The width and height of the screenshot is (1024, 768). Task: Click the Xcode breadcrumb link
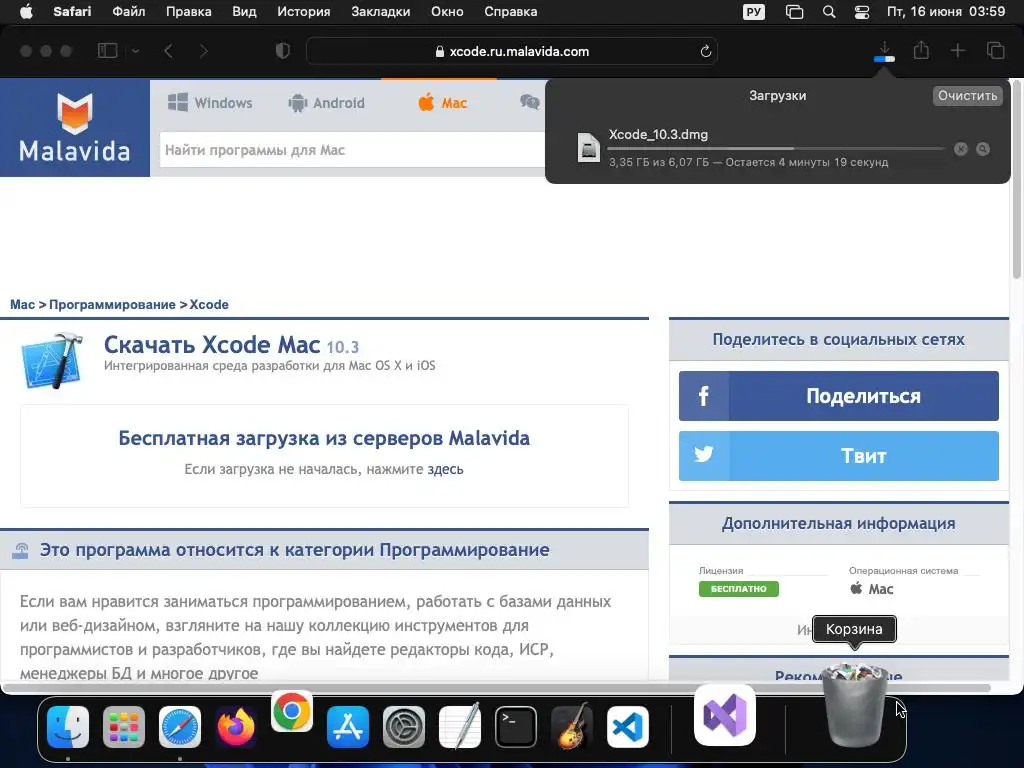[209, 304]
